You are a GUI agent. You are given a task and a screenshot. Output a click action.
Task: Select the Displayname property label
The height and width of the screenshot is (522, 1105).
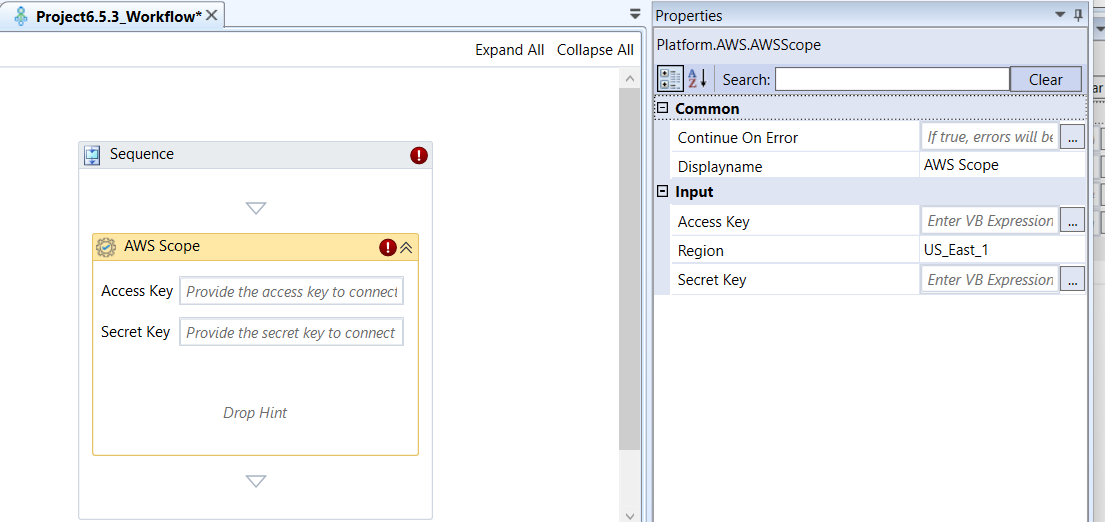720,167
